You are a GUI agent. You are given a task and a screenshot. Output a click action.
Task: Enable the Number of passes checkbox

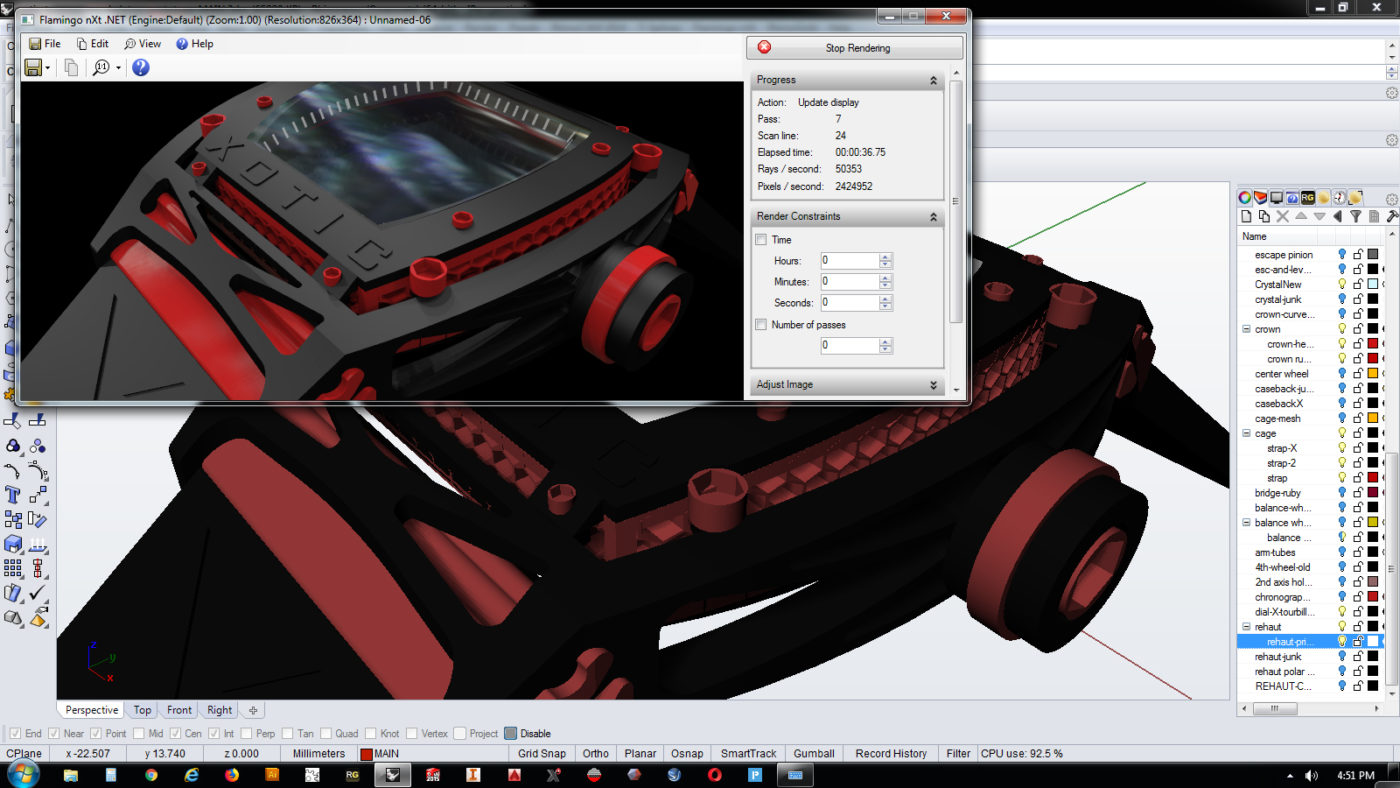pyautogui.click(x=761, y=324)
